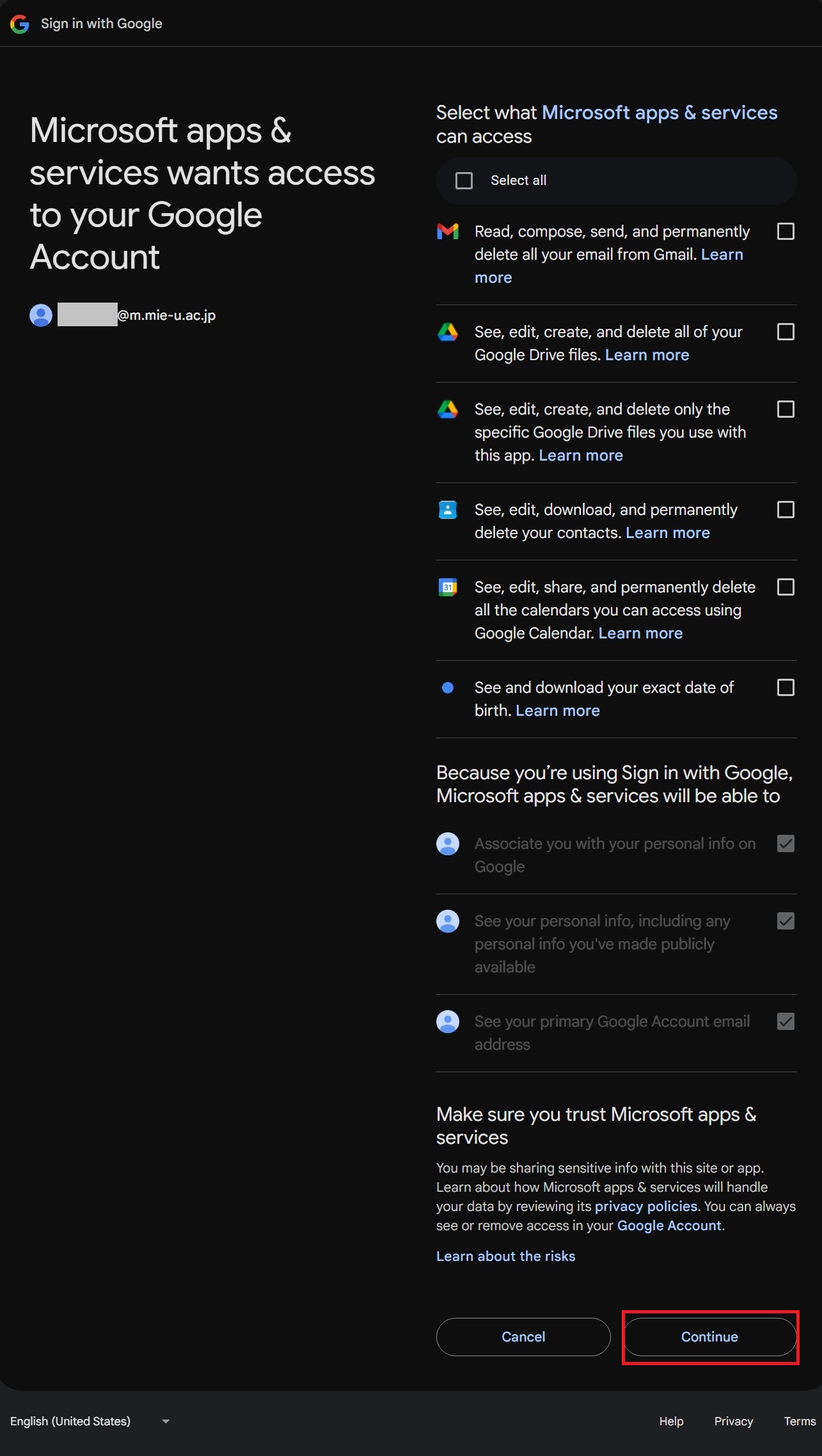Image resolution: width=822 pixels, height=1456 pixels.
Task: Click the Cancel button
Action: pyautogui.click(x=523, y=1337)
